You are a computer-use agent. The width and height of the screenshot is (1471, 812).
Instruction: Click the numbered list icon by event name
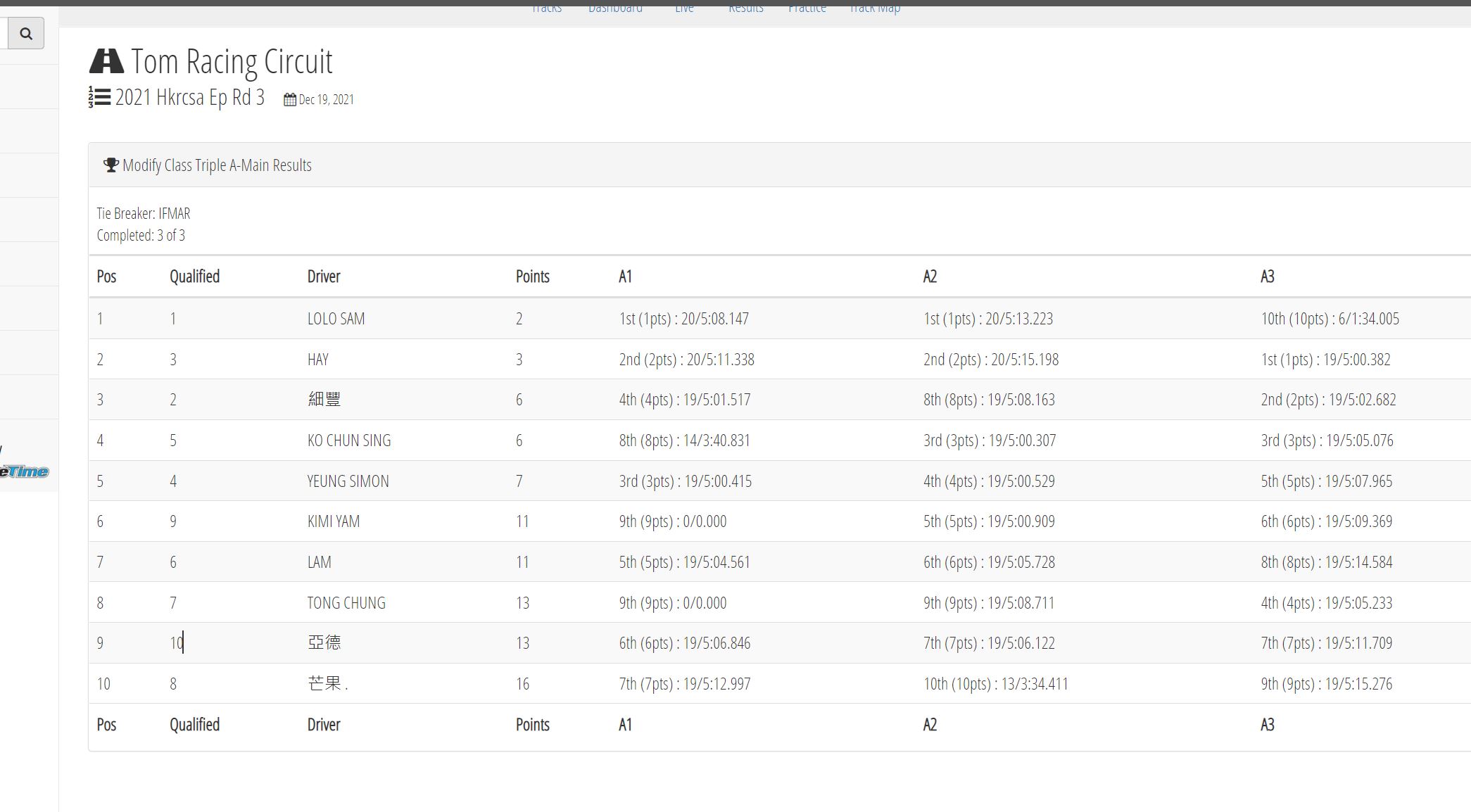[x=99, y=97]
